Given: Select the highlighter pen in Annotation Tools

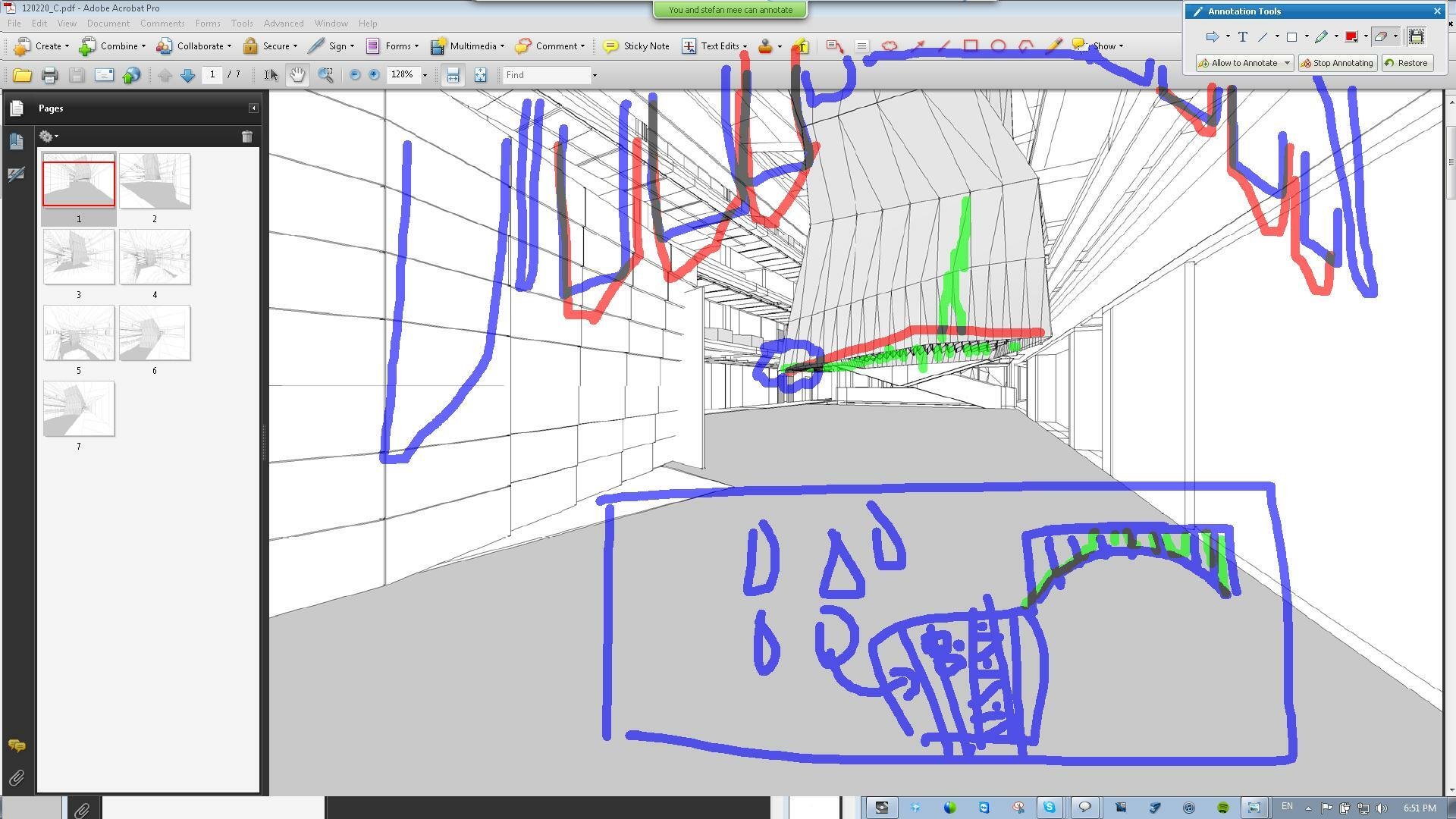Looking at the screenshot, I should click(x=1322, y=36).
